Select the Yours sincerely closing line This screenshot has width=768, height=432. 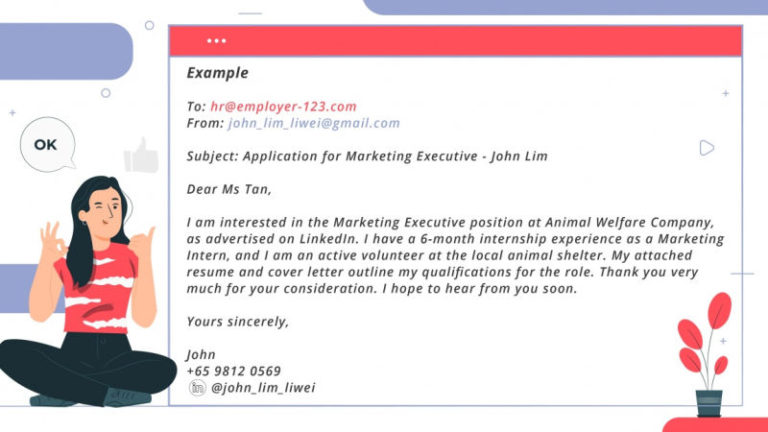237,321
